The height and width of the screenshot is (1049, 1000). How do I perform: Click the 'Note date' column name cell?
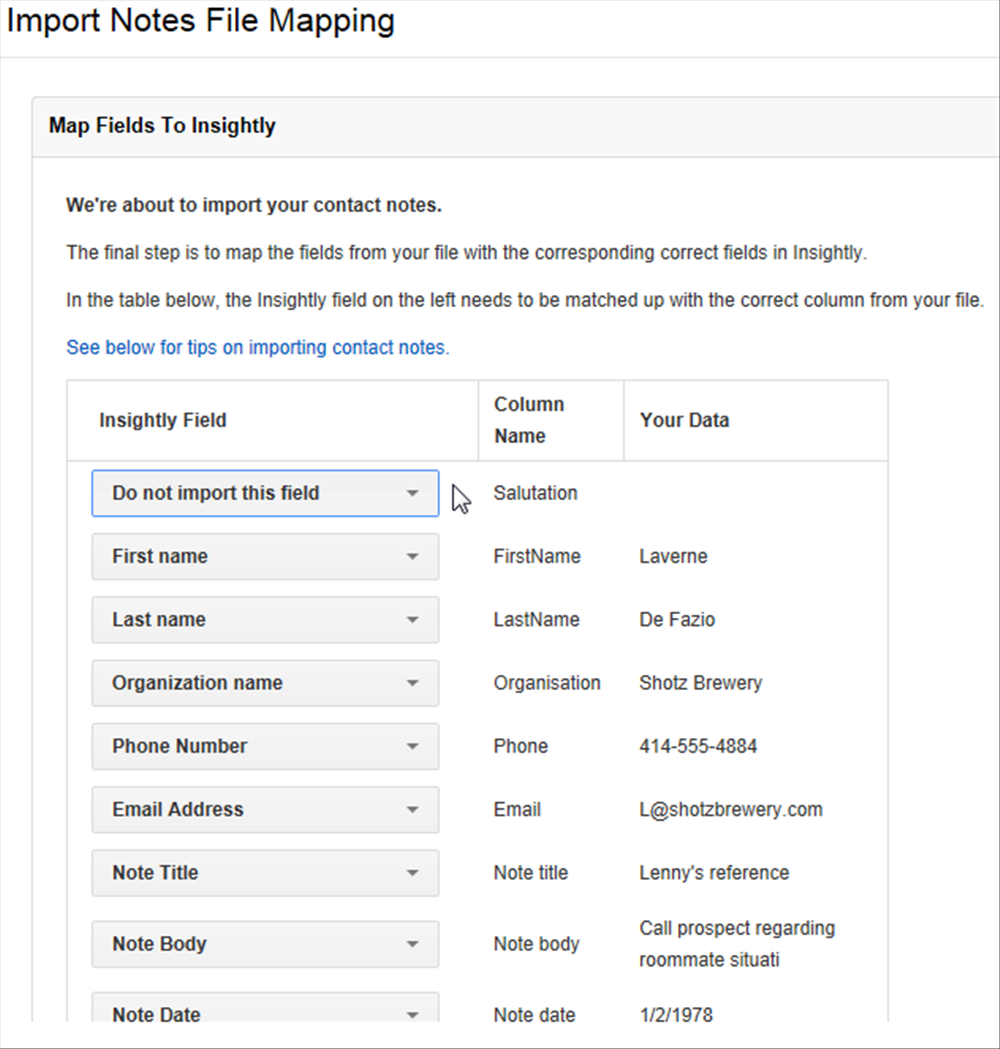534,1015
